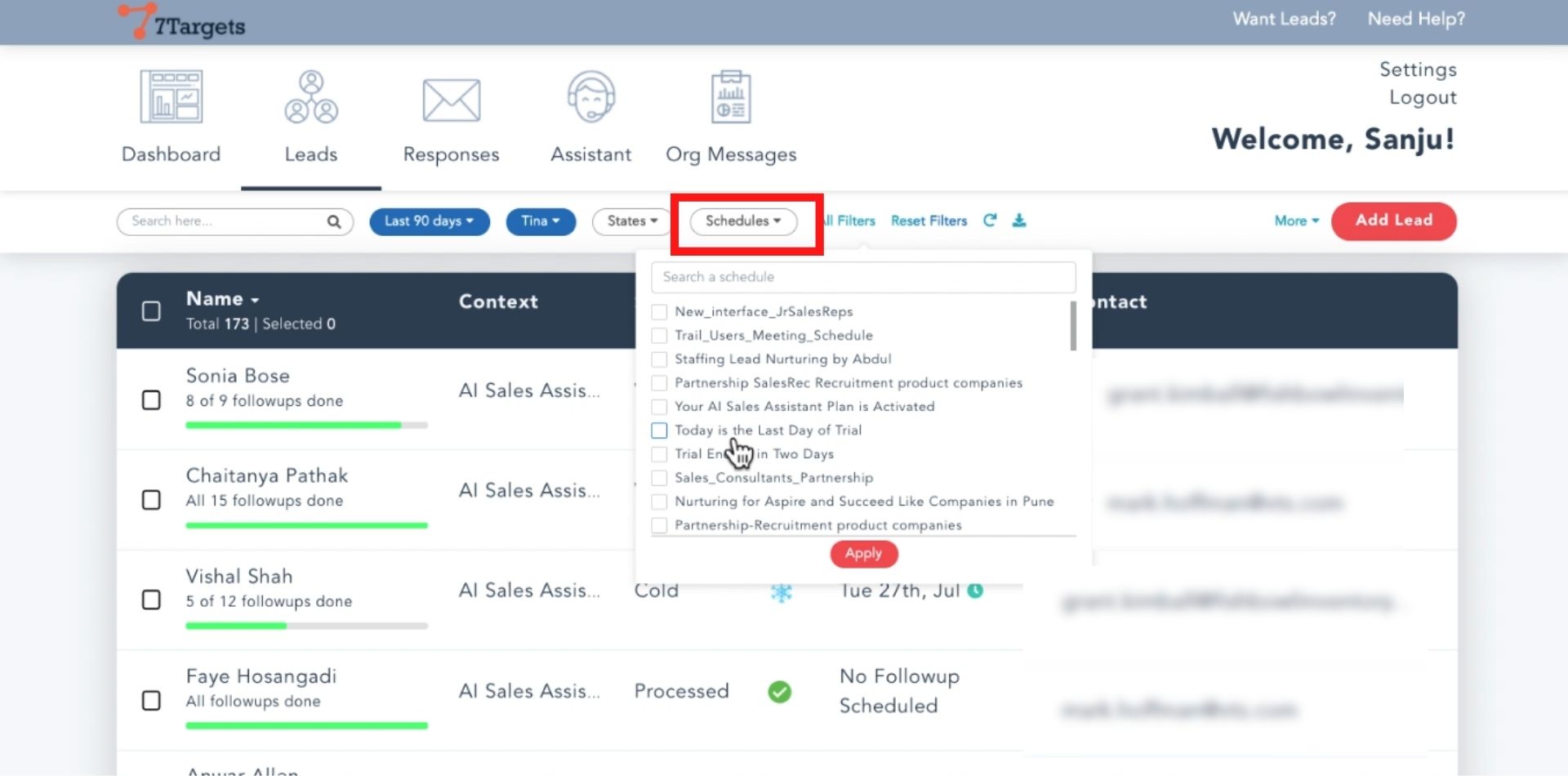This screenshot has width=1568, height=776.
Task: Open the More dropdown menu
Action: 1296,221
